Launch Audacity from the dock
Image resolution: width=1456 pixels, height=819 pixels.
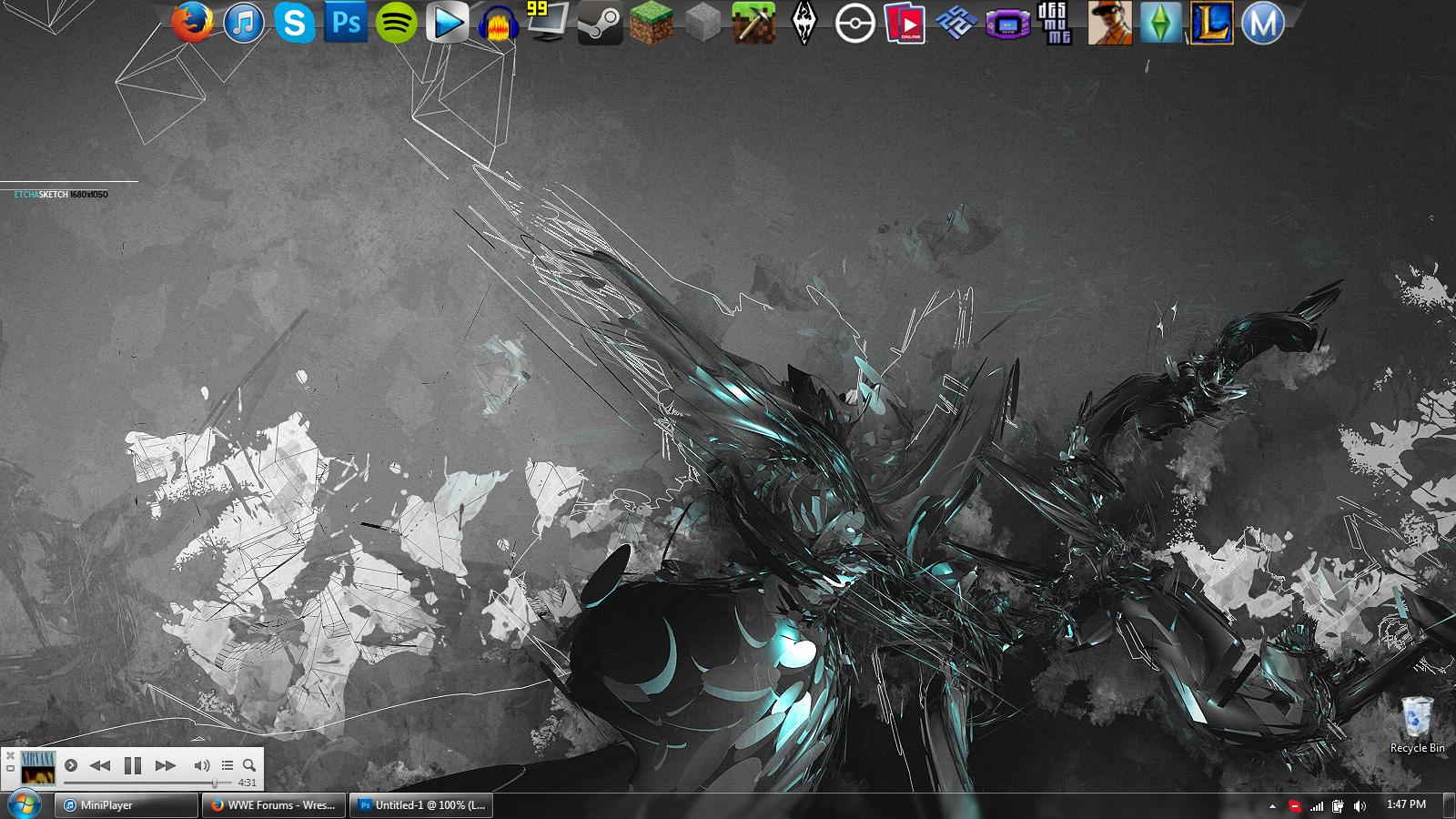[498, 24]
